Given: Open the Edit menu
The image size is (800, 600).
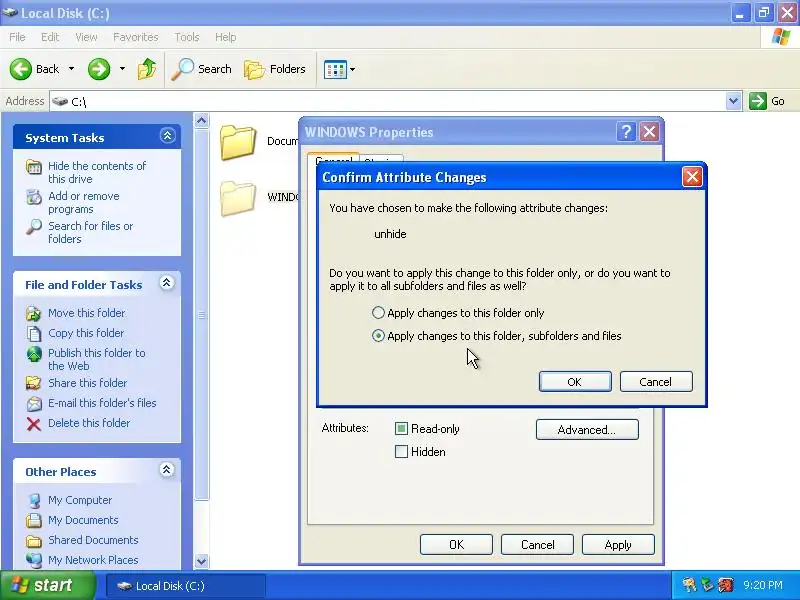Looking at the screenshot, I should (x=50, y=37).
